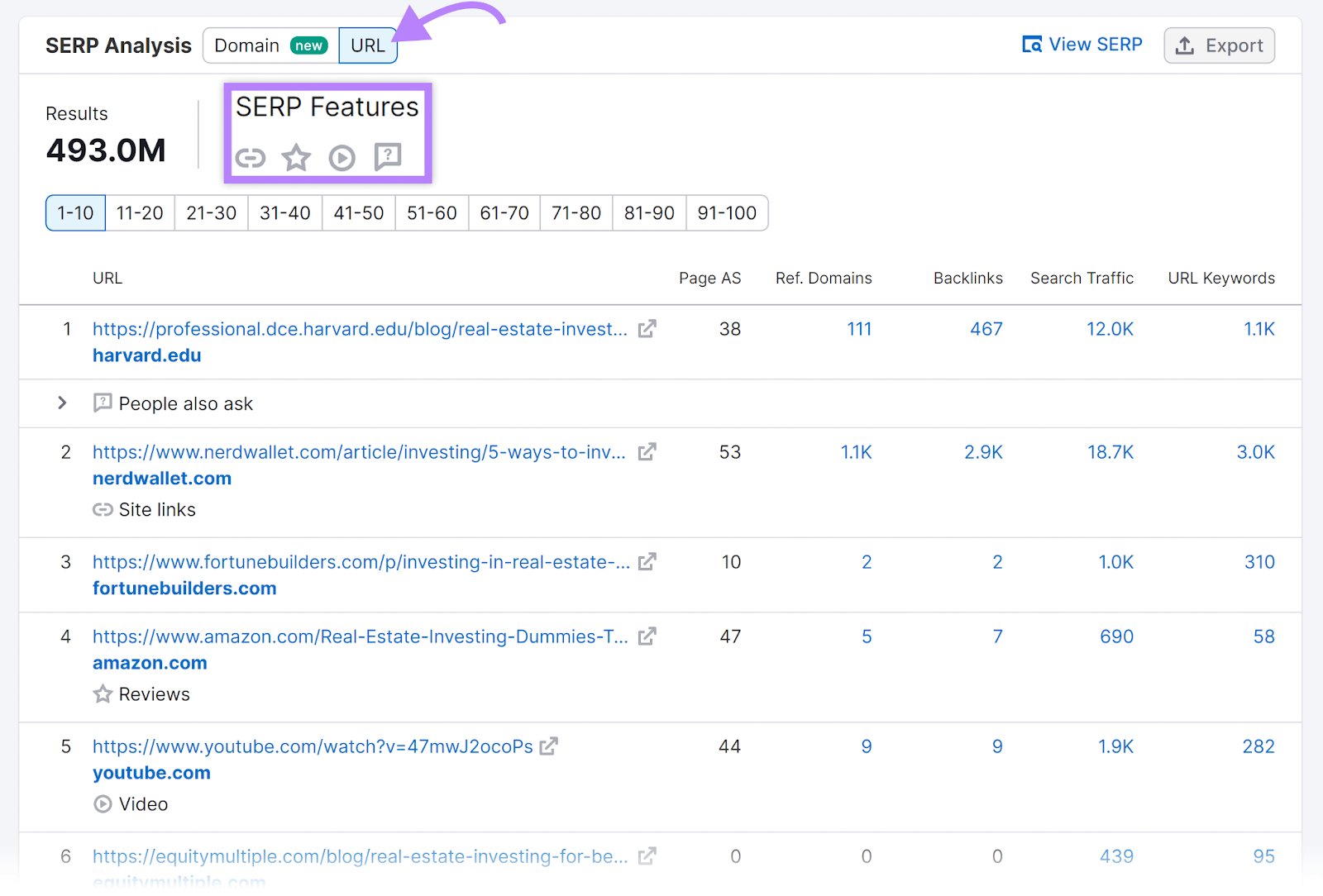Click the People also ask icon under SERP Features
Screen dimensions: 1323x896
pos(388,157)
